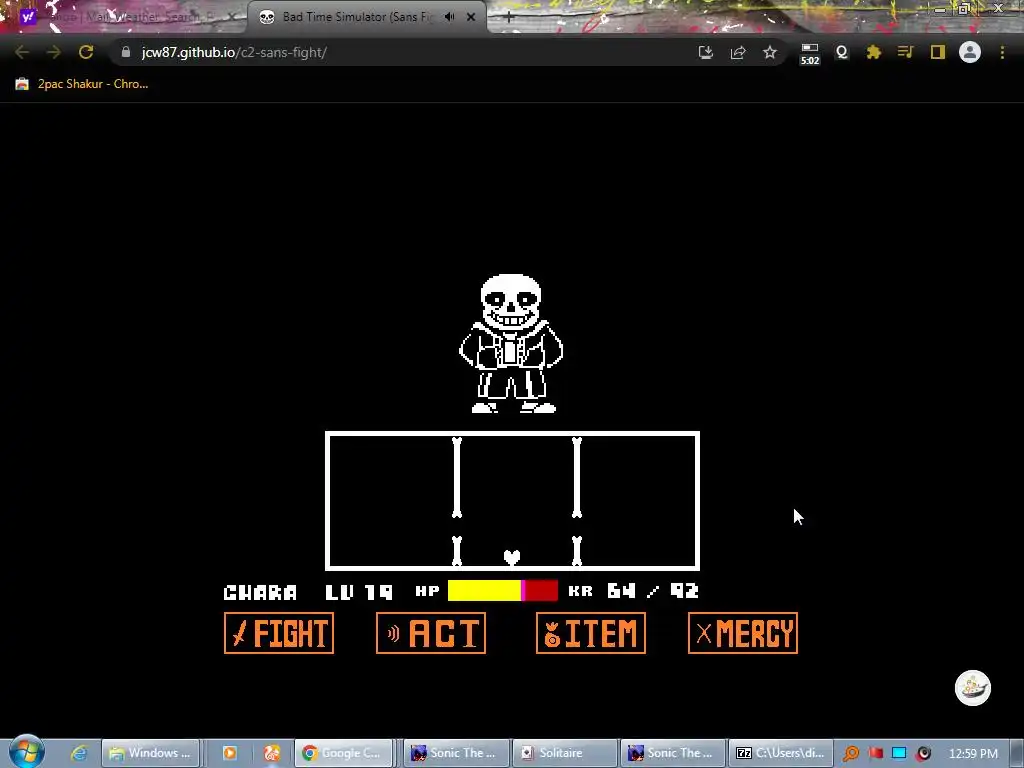Click the LV 19 level text

point(359,592)
